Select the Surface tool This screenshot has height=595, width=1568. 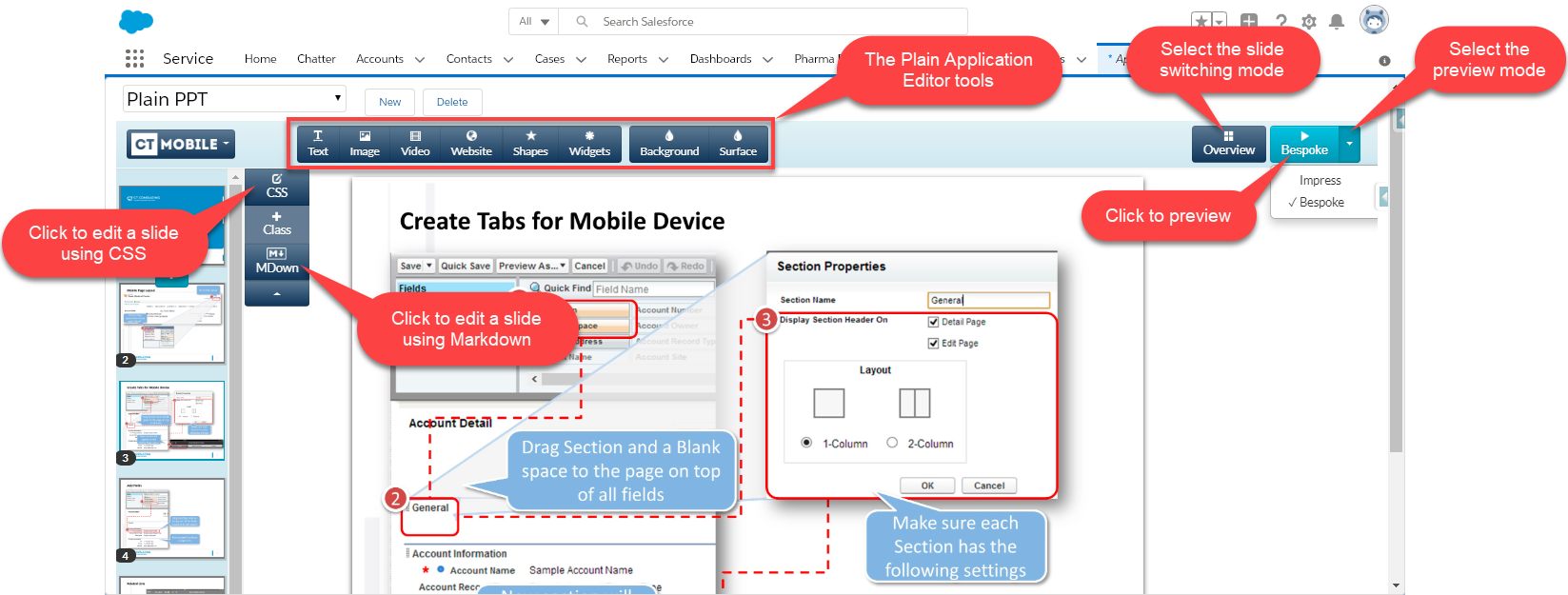738,144
